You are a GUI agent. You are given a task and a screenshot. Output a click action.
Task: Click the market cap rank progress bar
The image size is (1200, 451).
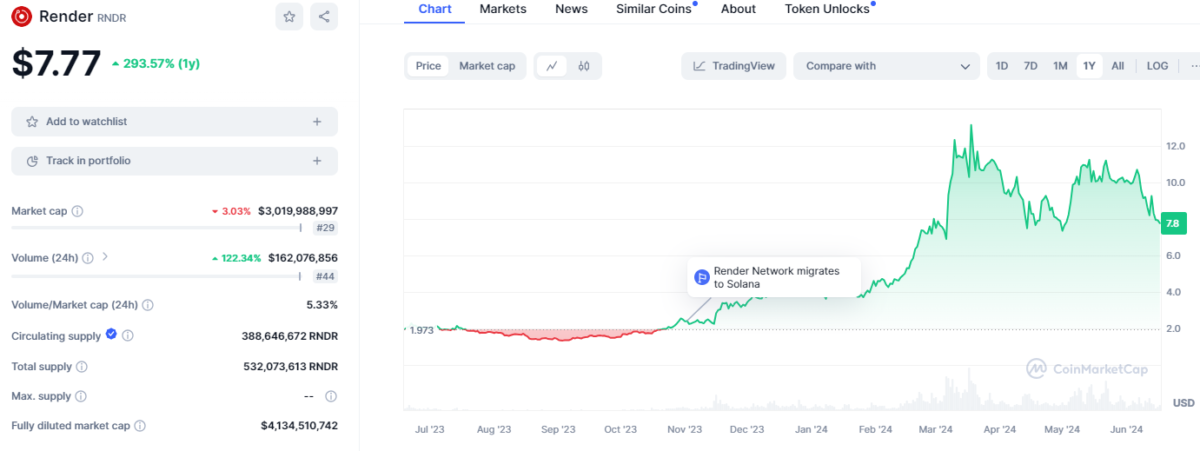pos(160,228)
